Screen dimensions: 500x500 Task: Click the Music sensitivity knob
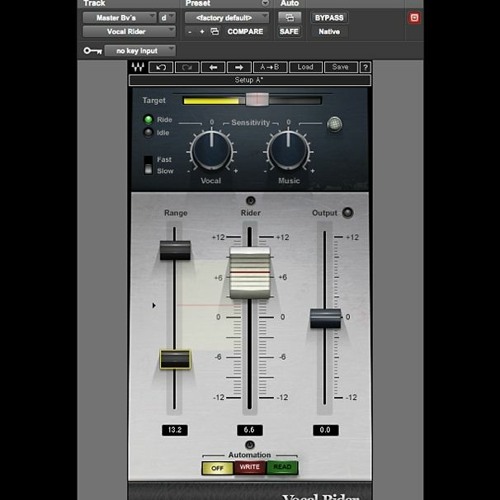click(288, 151)
